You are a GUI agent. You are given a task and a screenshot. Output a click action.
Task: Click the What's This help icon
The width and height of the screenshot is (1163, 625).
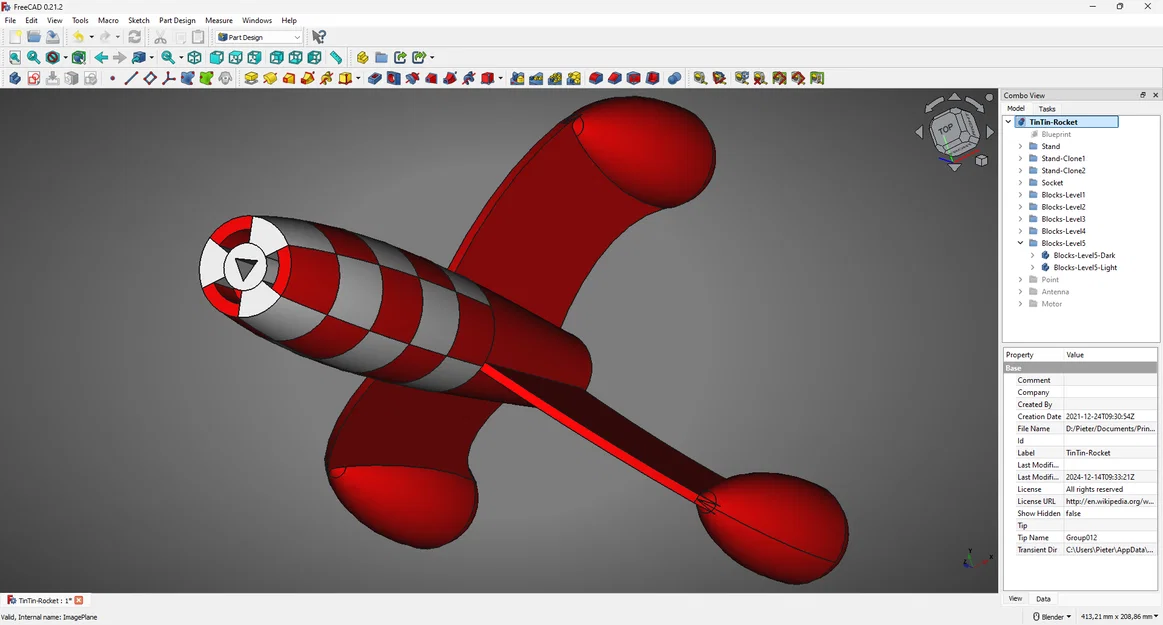tap(319, 37)
